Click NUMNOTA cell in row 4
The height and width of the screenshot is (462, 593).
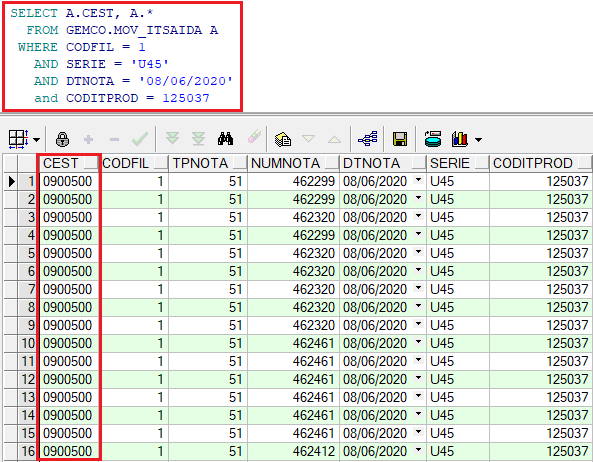293,236
